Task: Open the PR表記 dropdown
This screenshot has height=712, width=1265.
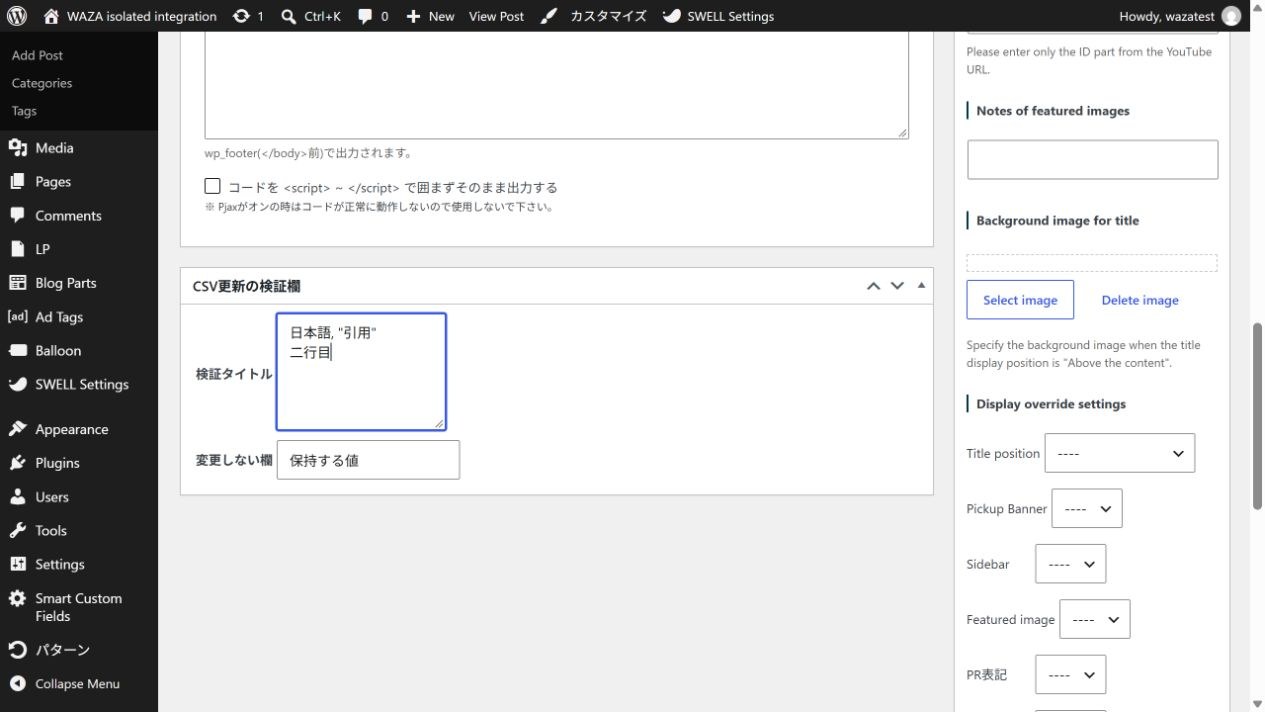Action: coord(1070,675)
